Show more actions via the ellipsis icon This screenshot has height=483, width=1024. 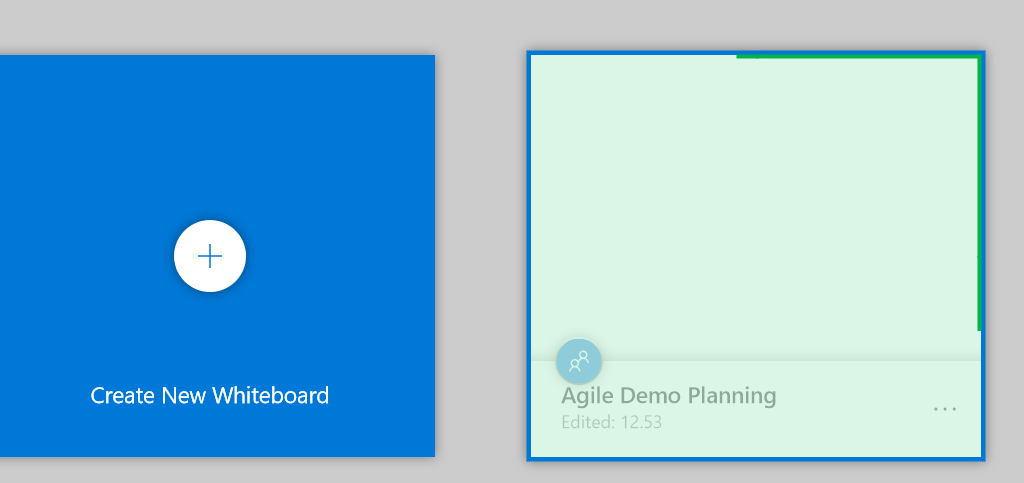pos(944,409)
